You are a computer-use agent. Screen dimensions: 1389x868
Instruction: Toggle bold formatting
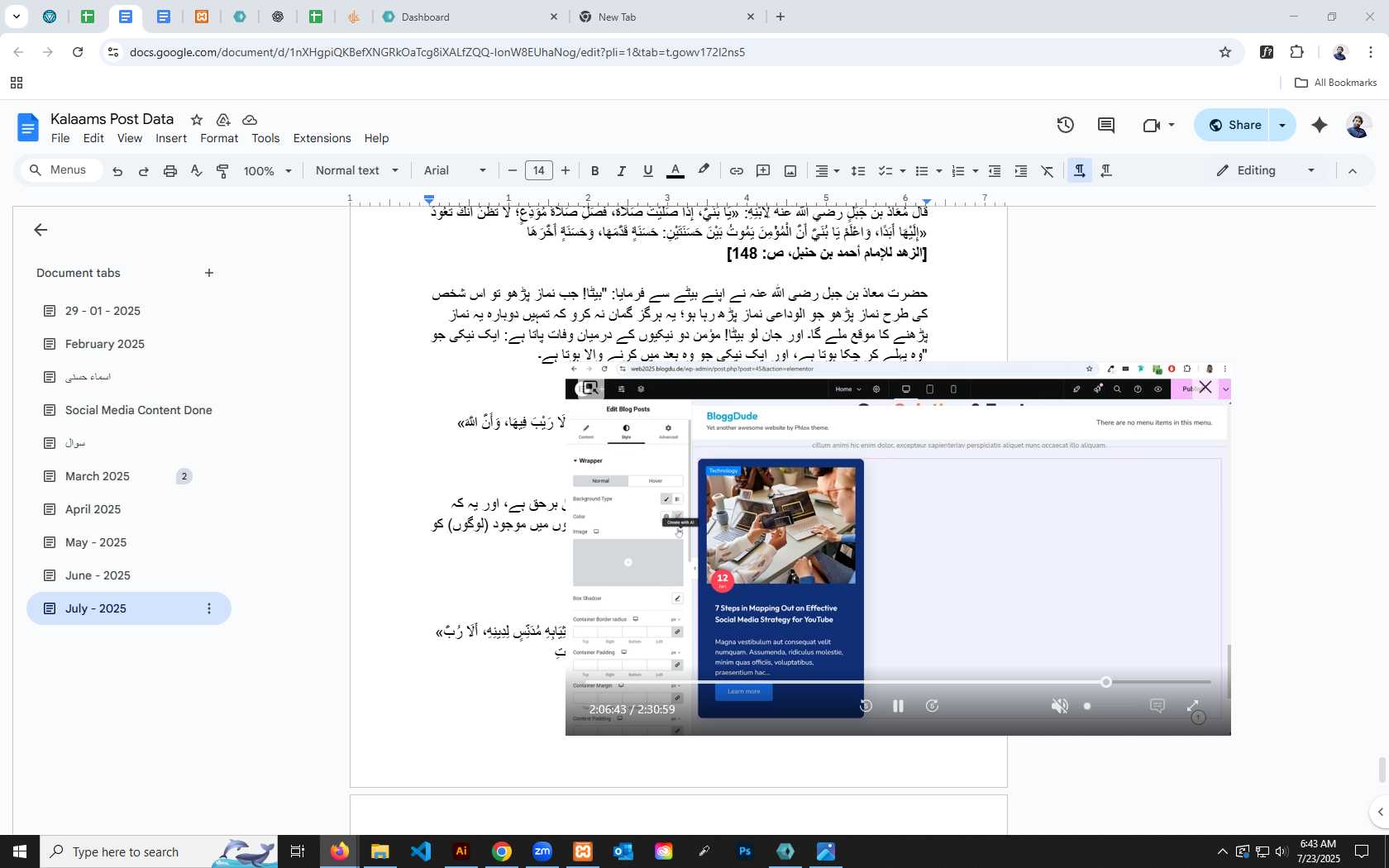[x=594, y=171]
